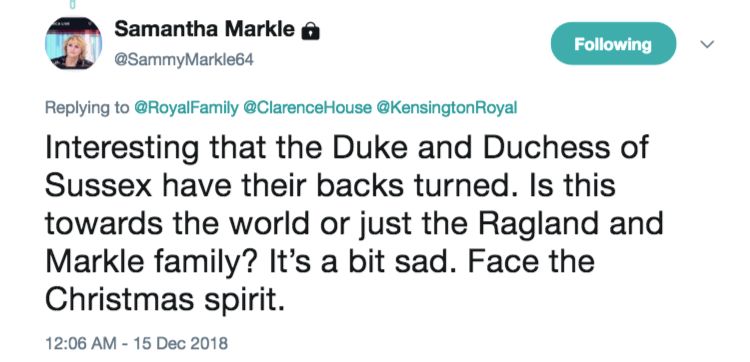Visit the @RoyalFamily mention
The image size is (750, 362).
(187, 108)
